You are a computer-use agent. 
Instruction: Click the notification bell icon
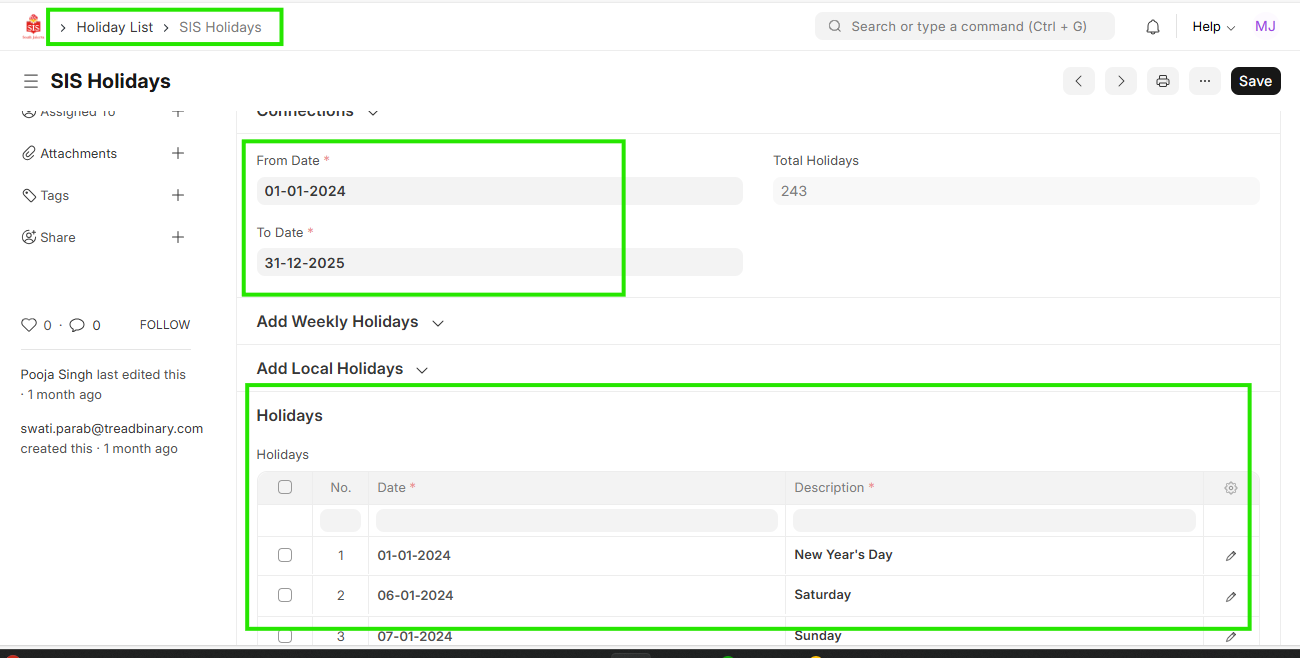pos(1152,27)
